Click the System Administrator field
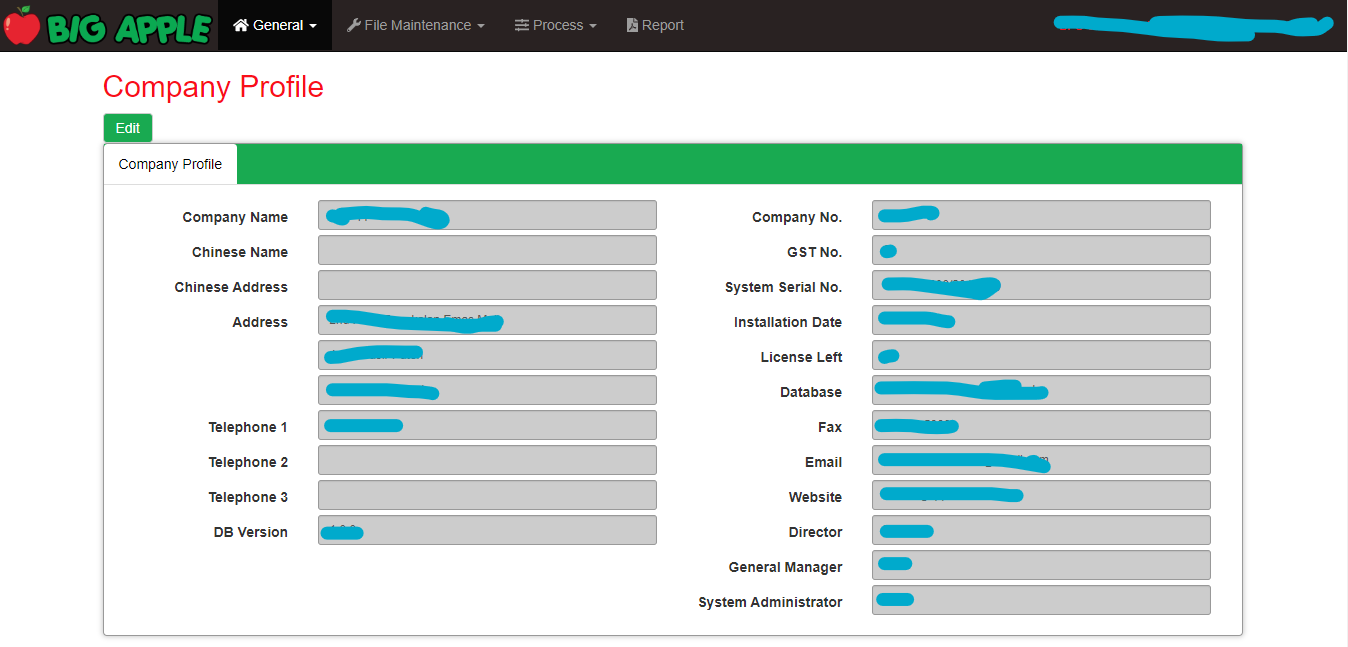Screen dimensions: 1348x647 coord(1041,600)
